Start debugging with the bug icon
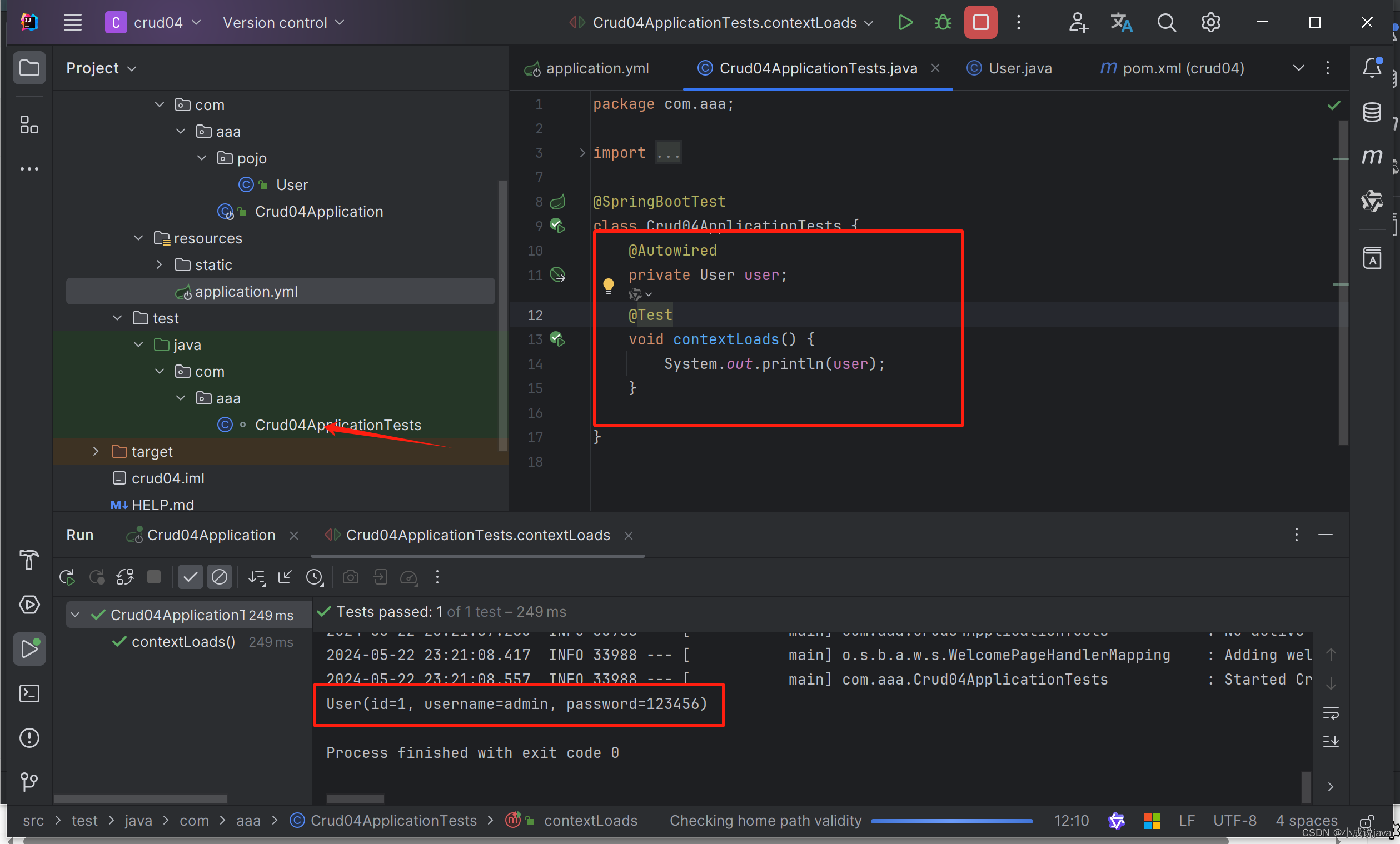The height and width of the screenshot is (844, 1400). click(x=942, y=23)
